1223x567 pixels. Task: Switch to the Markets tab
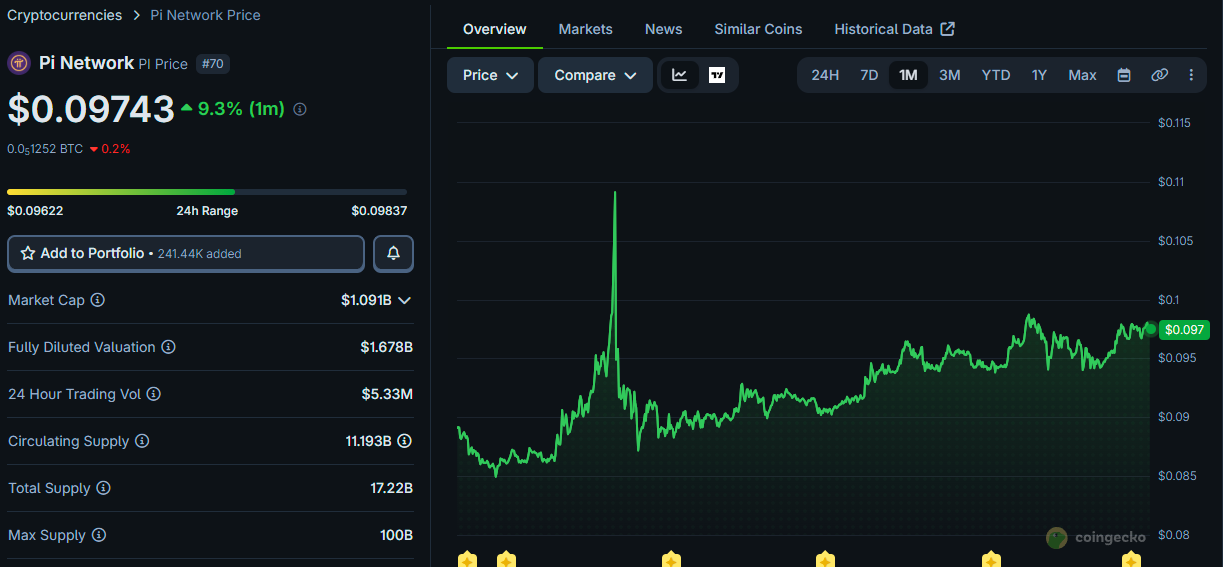coord(586,29)
